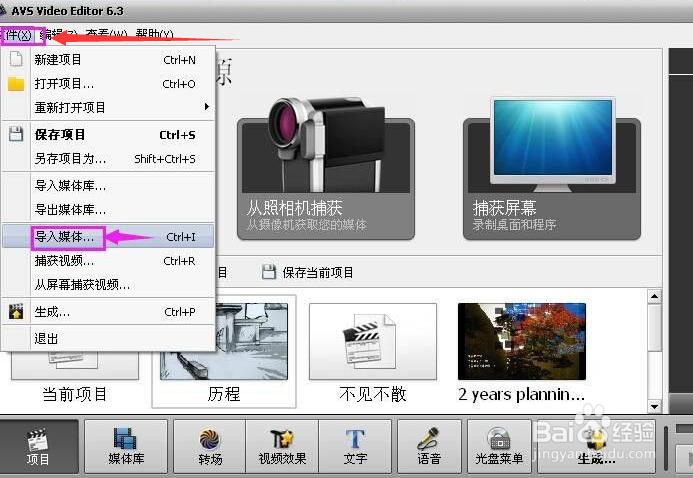693x478 pixels.
Task: Click 保存项目 menu entry
Action: click(x=108, y=135)
